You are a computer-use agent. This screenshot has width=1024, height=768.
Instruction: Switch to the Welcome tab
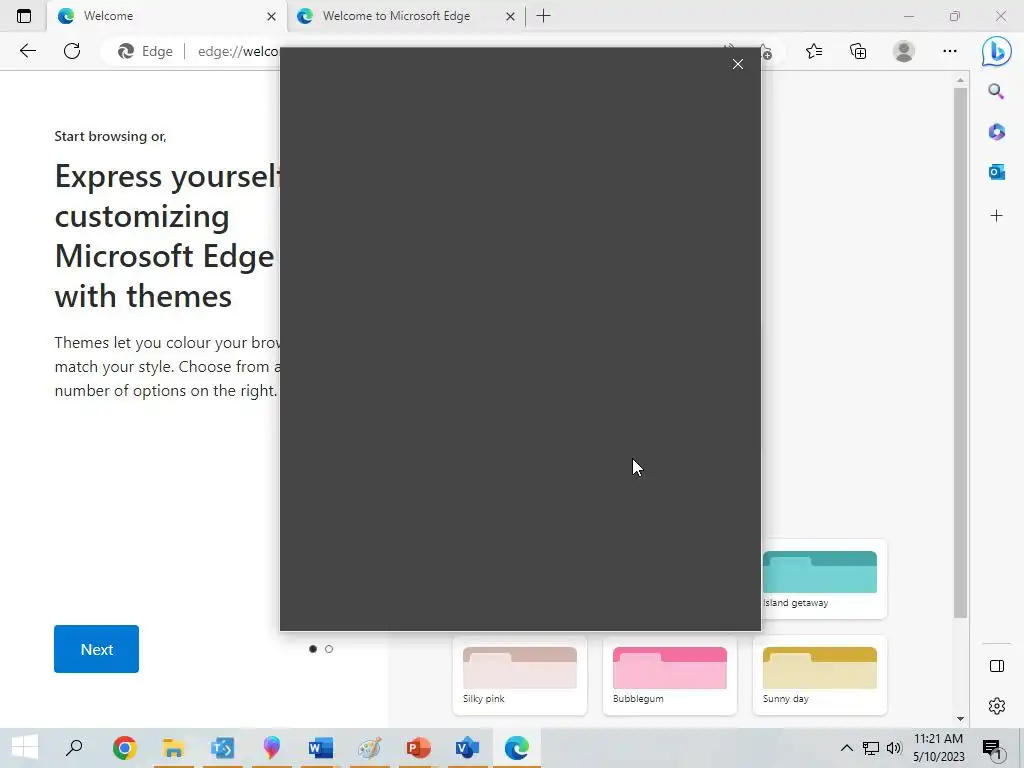[x=166, y=16]
